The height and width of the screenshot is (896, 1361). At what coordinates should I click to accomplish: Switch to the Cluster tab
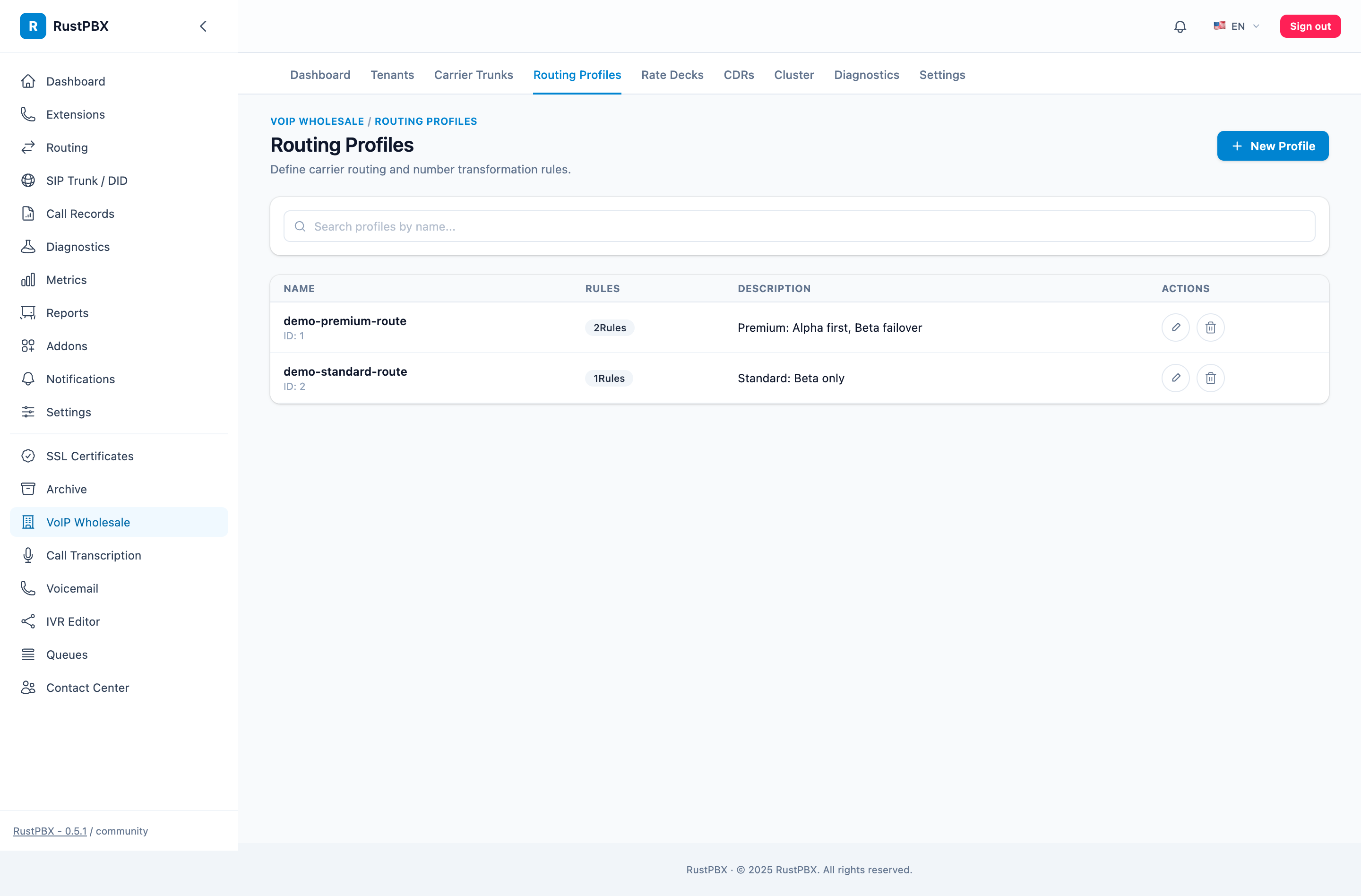[x=794, y=75]
